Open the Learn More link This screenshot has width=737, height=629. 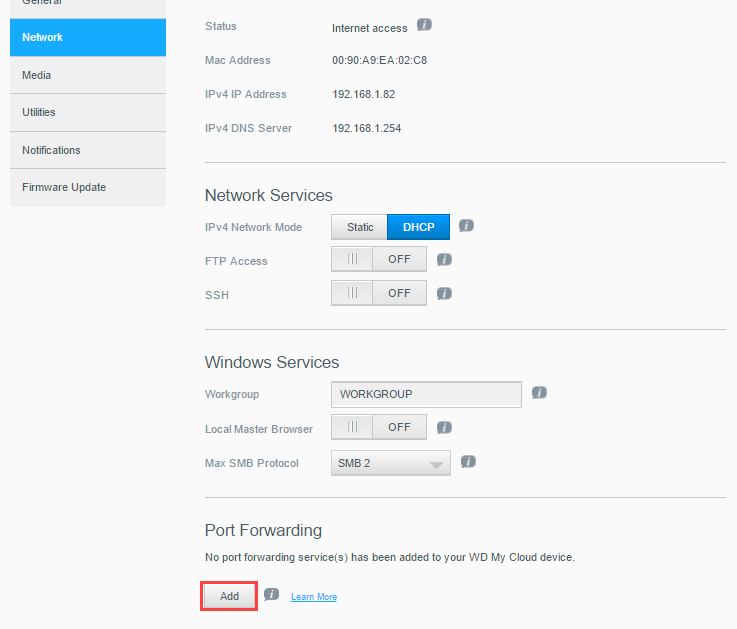(x=314, y=597)
